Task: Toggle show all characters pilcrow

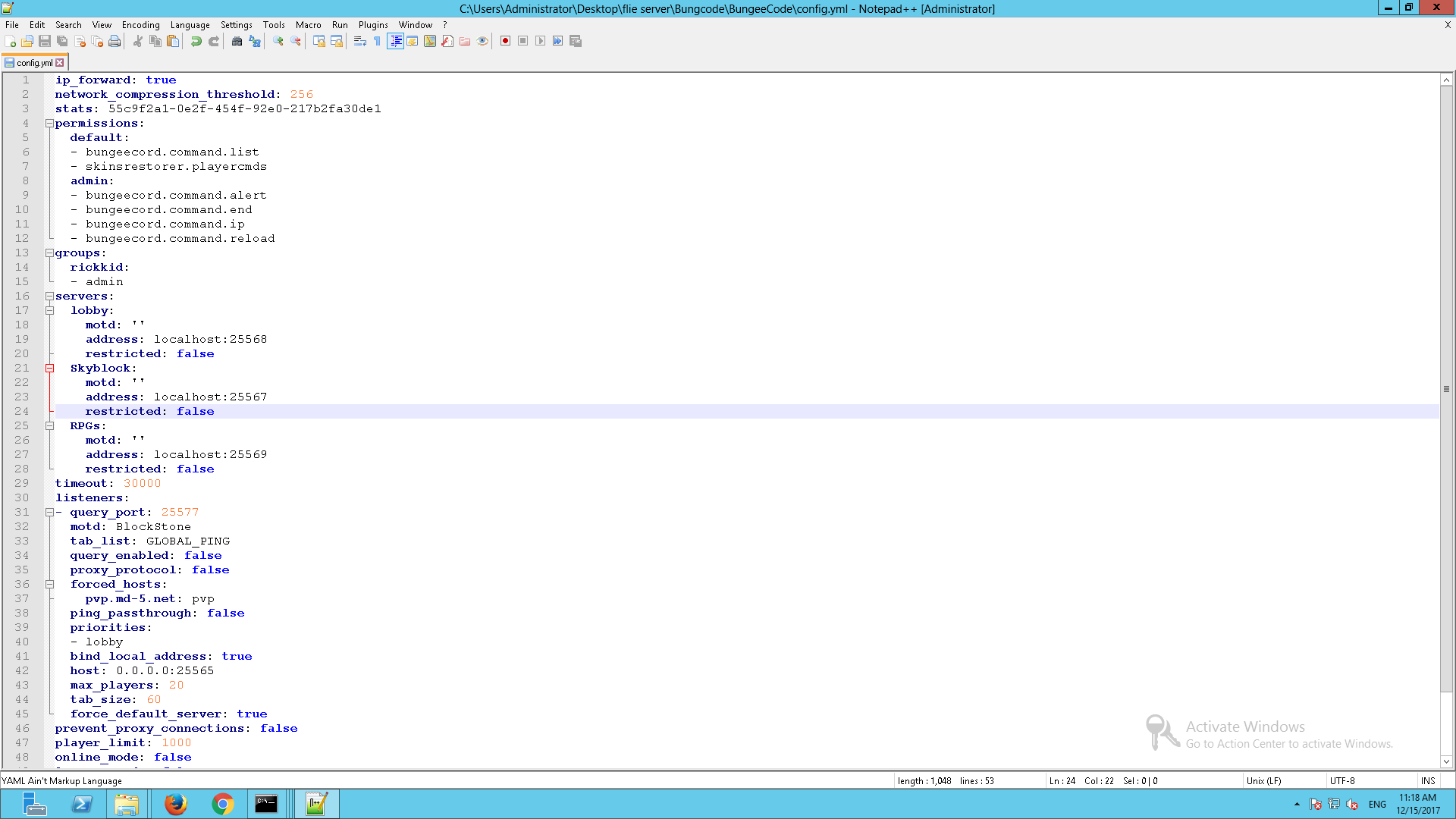Action: point(378,41)
